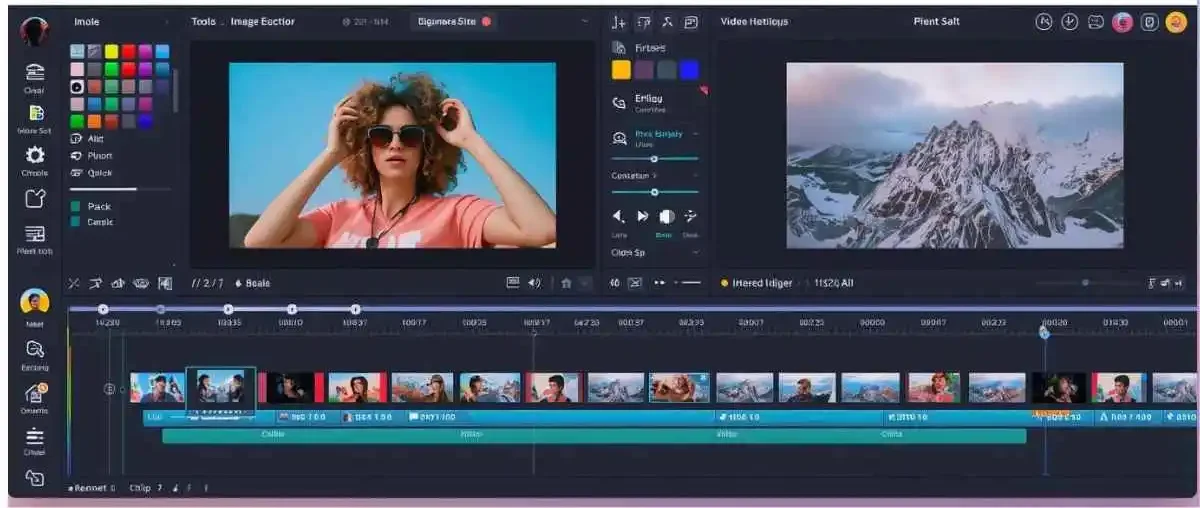Viewport: 1200px width, 508px height.
Task: Click the first circular icon in top-right header
Action: point(1044,22)
